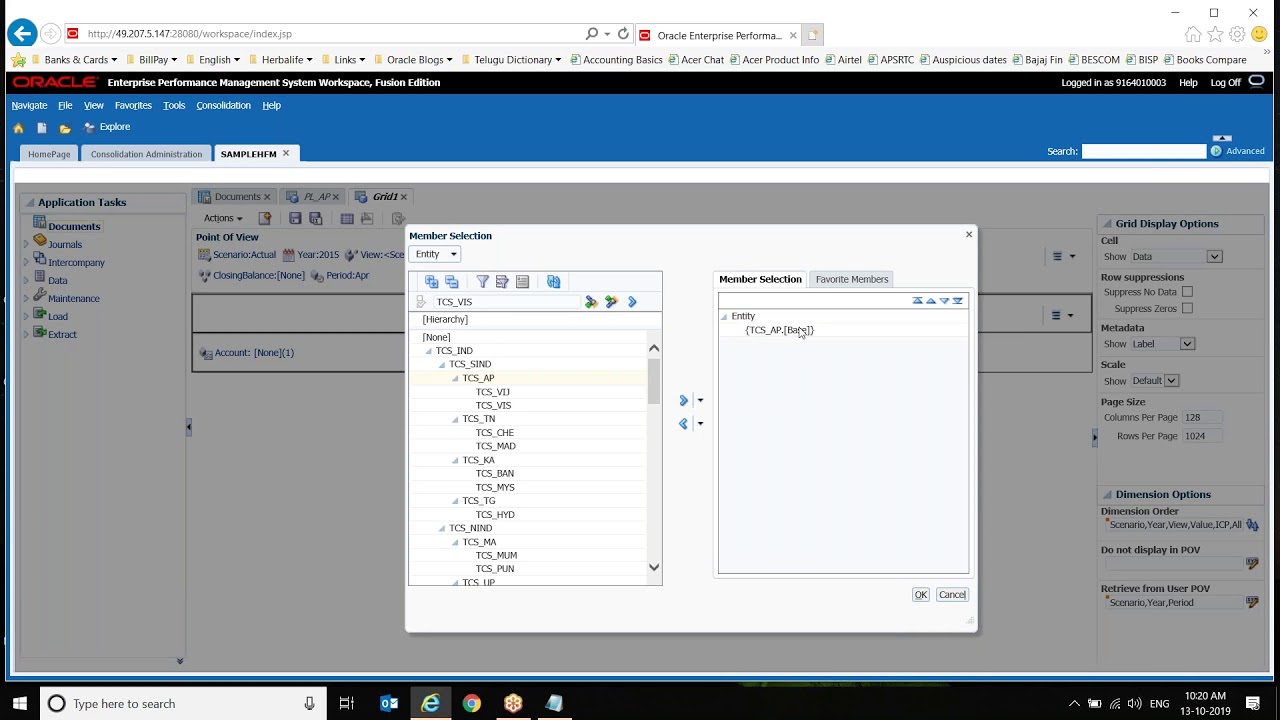Viewport: 1280px width, 720px height.
Task: Click the new grid icon next to Actions
Action: click(x=265, y=218)
